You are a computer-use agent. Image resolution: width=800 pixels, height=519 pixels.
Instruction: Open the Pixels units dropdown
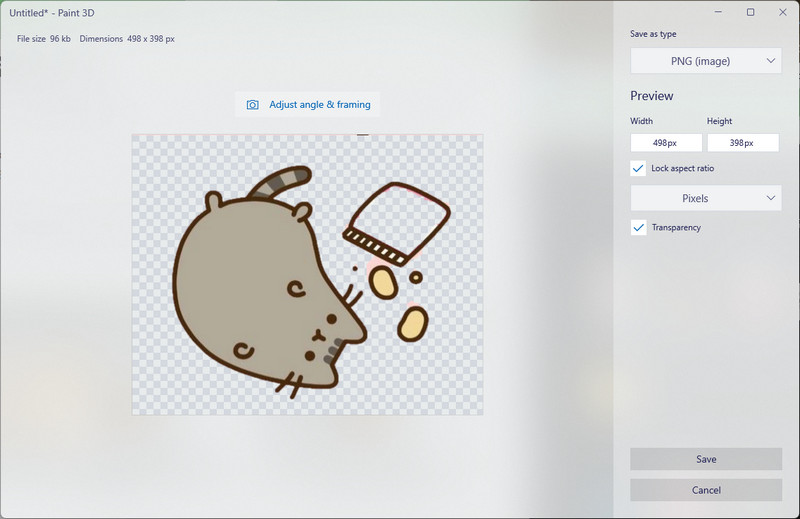(x=706, y=198)
